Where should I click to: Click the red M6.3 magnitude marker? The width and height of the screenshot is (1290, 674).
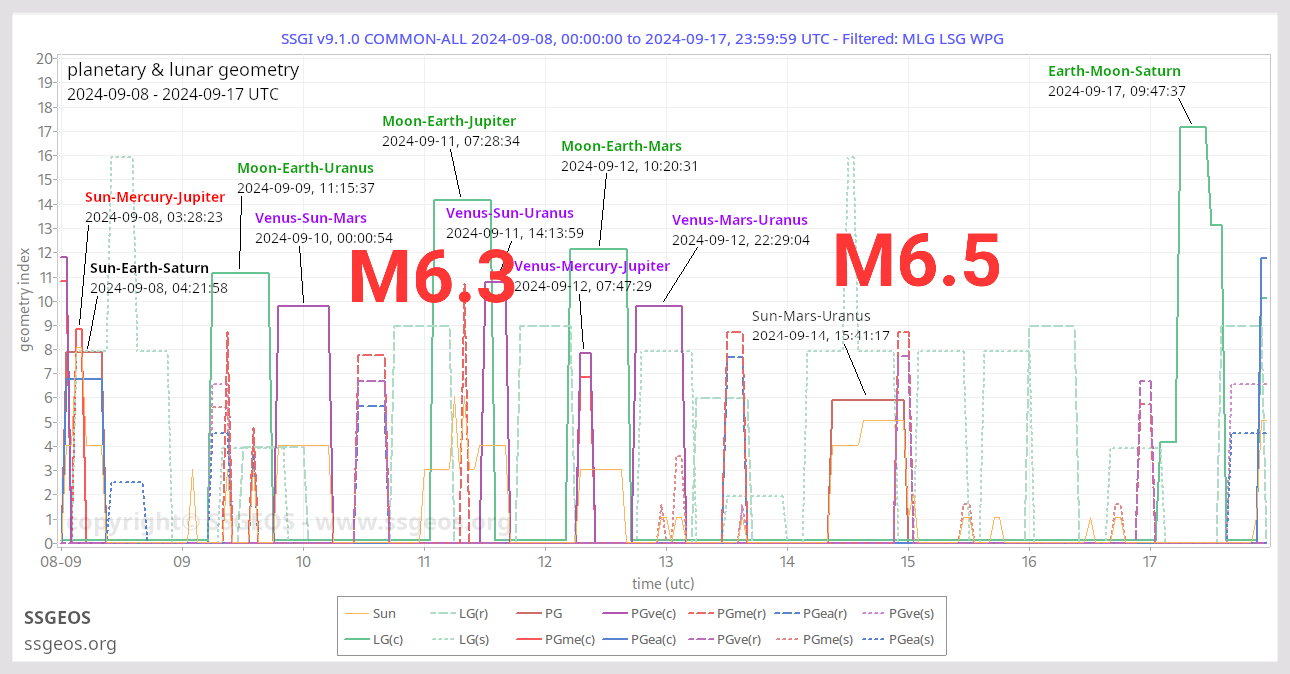pos(432,279)
